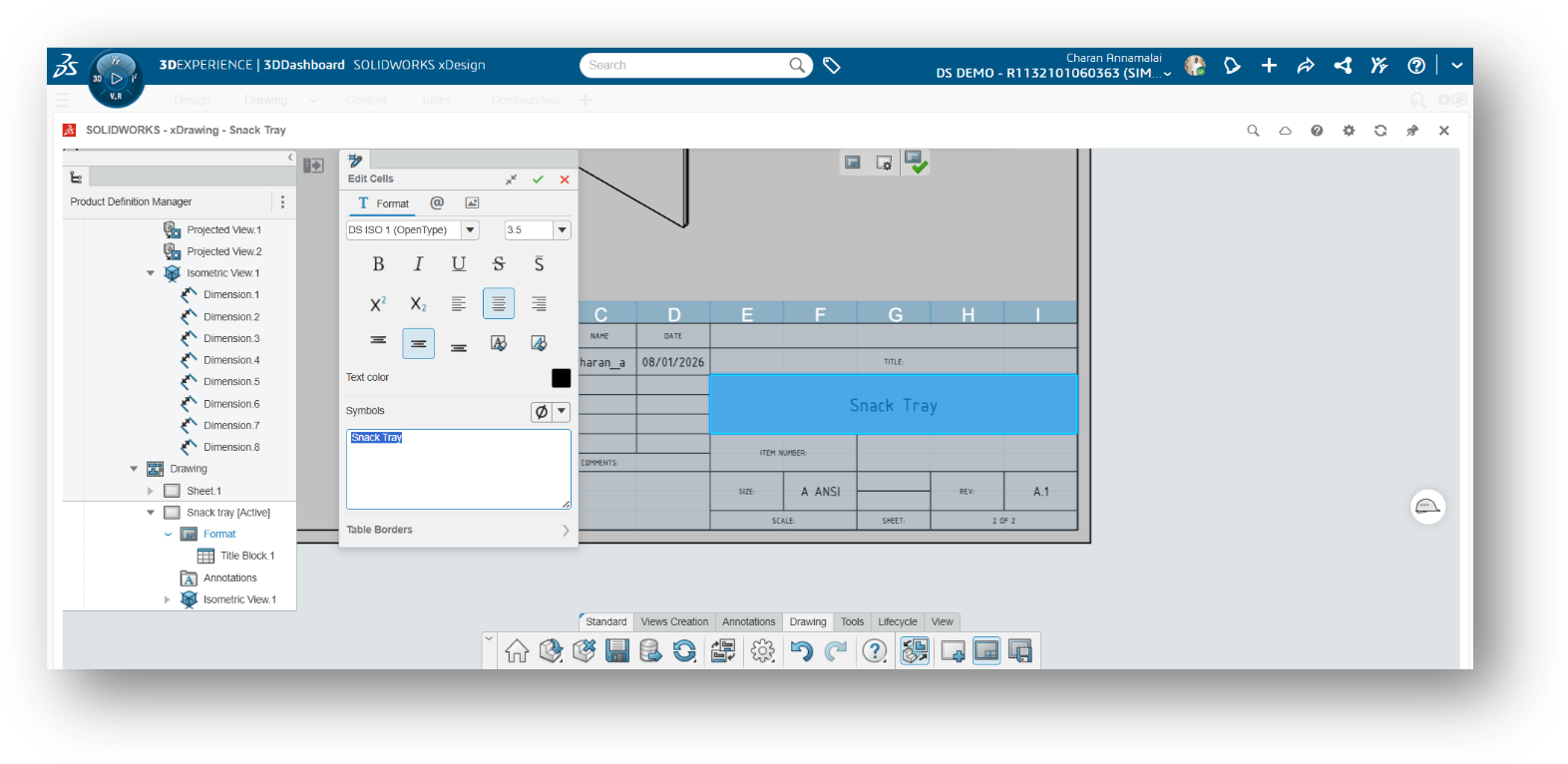Click the Save with options sheet icon
This screenshot has width=1568, height=764.
[1019, 651]
